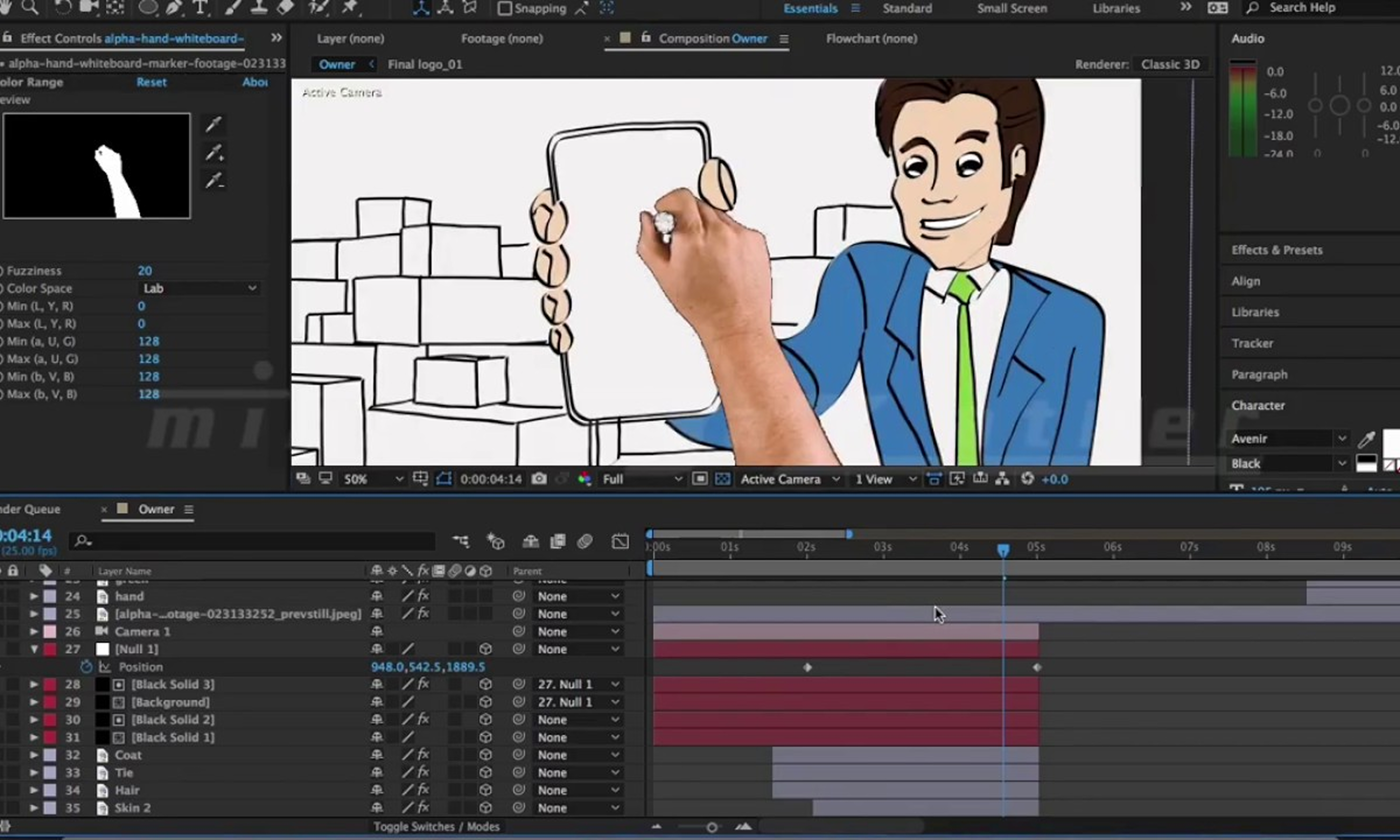Open the Flowchart (none) tab
This screenshot has height=840, width=1400.
pos(871,38)
